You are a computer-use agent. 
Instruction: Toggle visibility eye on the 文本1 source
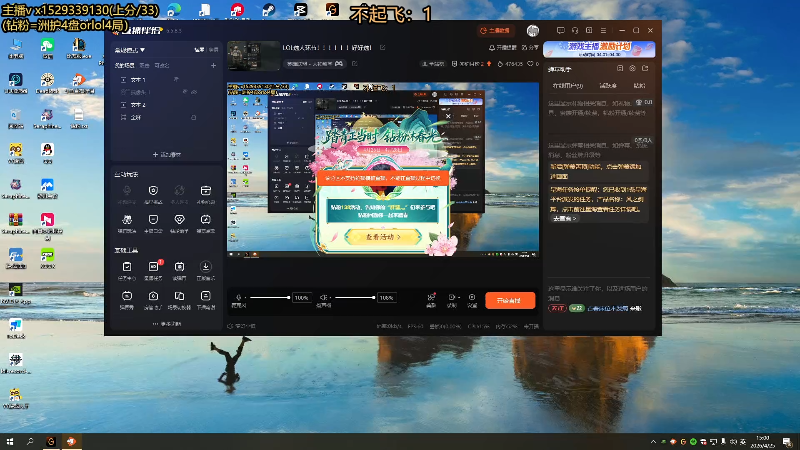coord(176,80)
